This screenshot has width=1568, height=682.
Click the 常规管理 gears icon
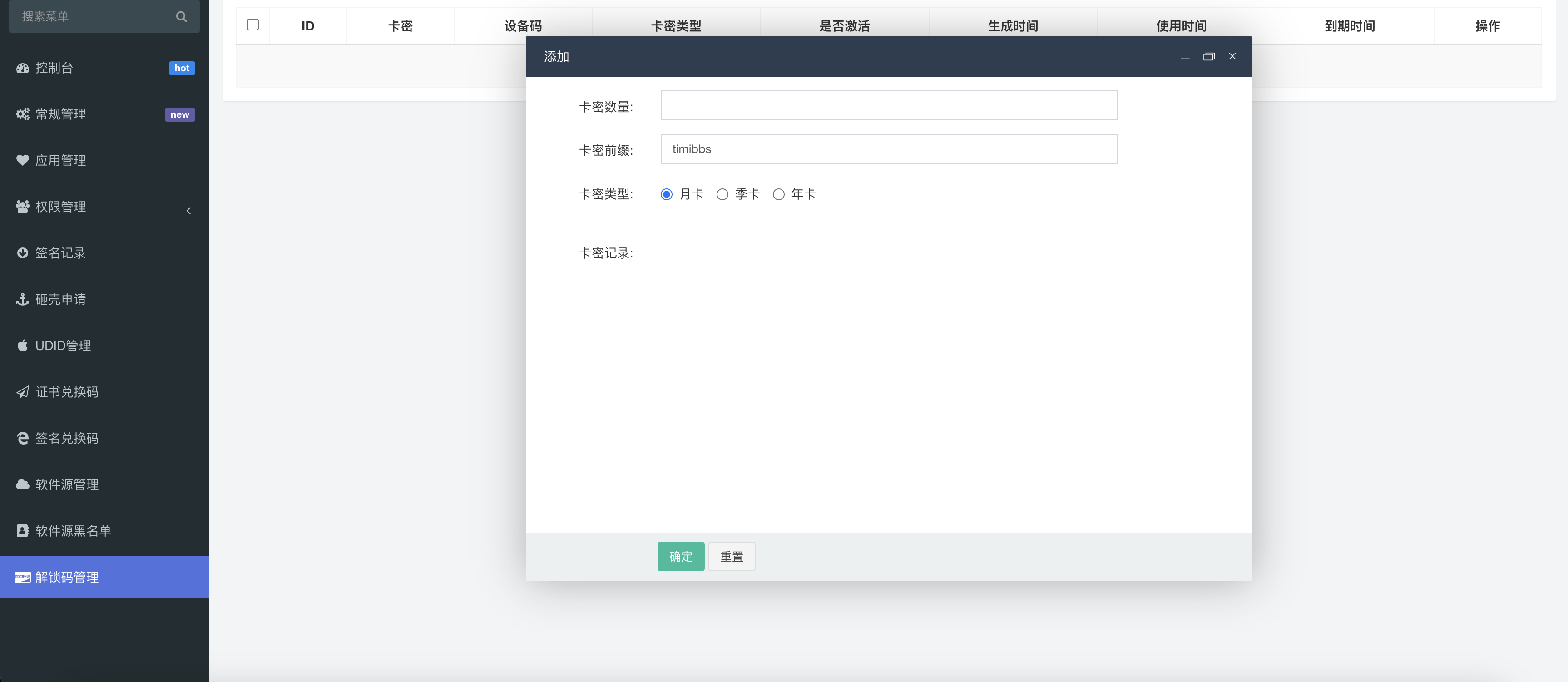pos(23,114)
